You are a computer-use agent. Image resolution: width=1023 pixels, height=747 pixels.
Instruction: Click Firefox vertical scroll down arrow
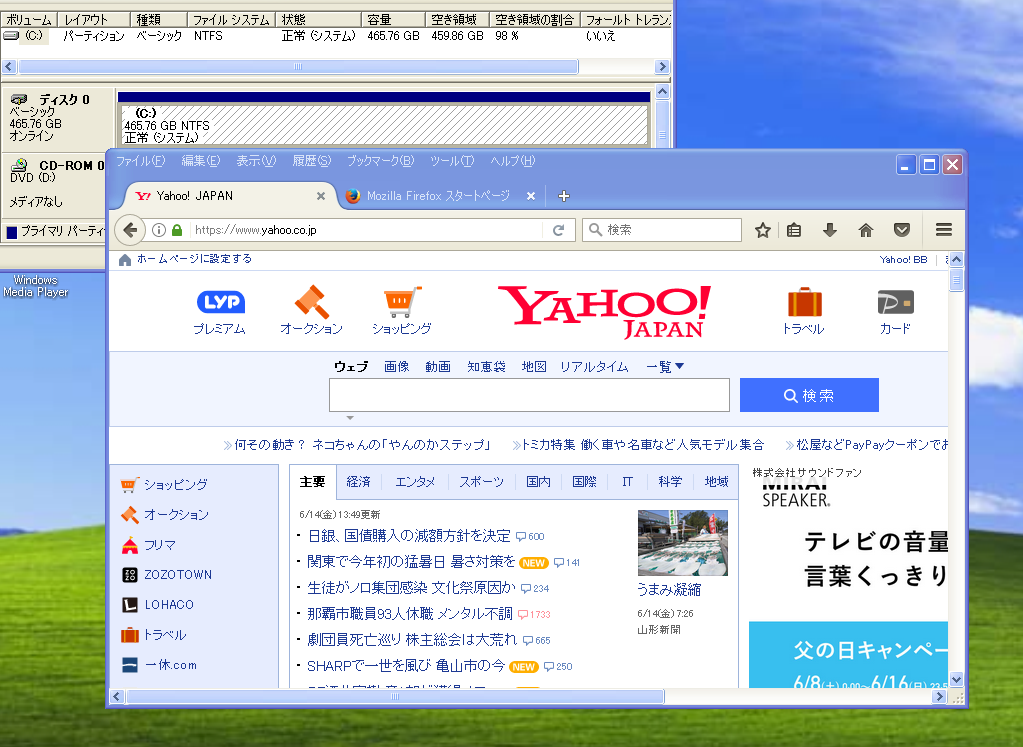tap(956, 680)
